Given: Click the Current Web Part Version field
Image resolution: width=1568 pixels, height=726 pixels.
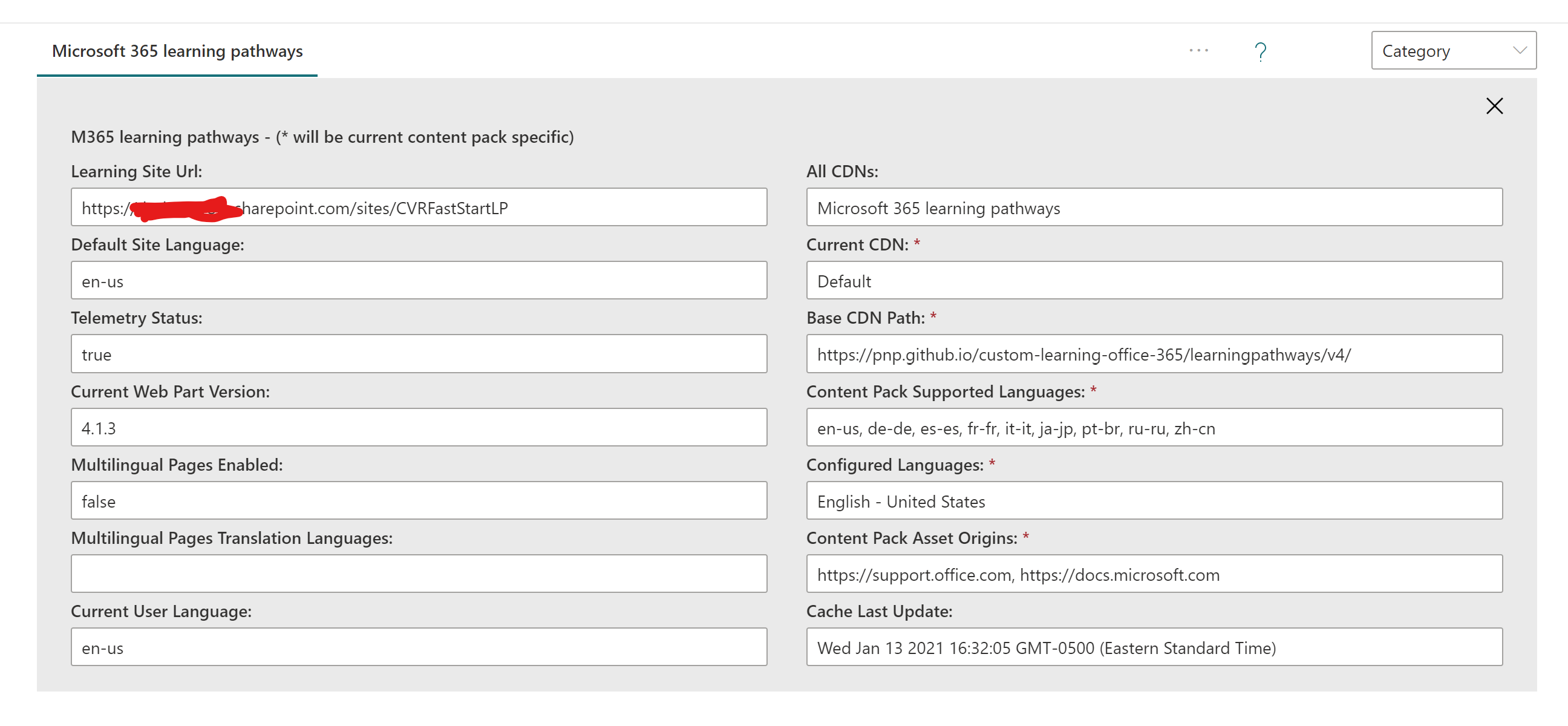Looking at the screenshot, I should pyautogui.click(x=419, y=427).
